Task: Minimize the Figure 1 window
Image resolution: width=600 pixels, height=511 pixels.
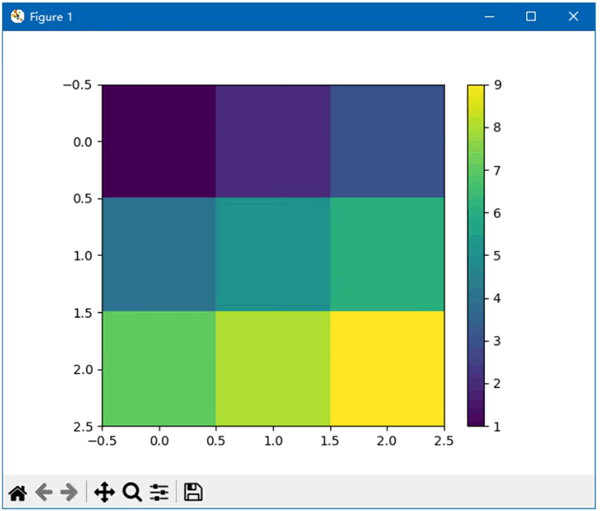Action: pyautogui.click(x=489, y=17)
